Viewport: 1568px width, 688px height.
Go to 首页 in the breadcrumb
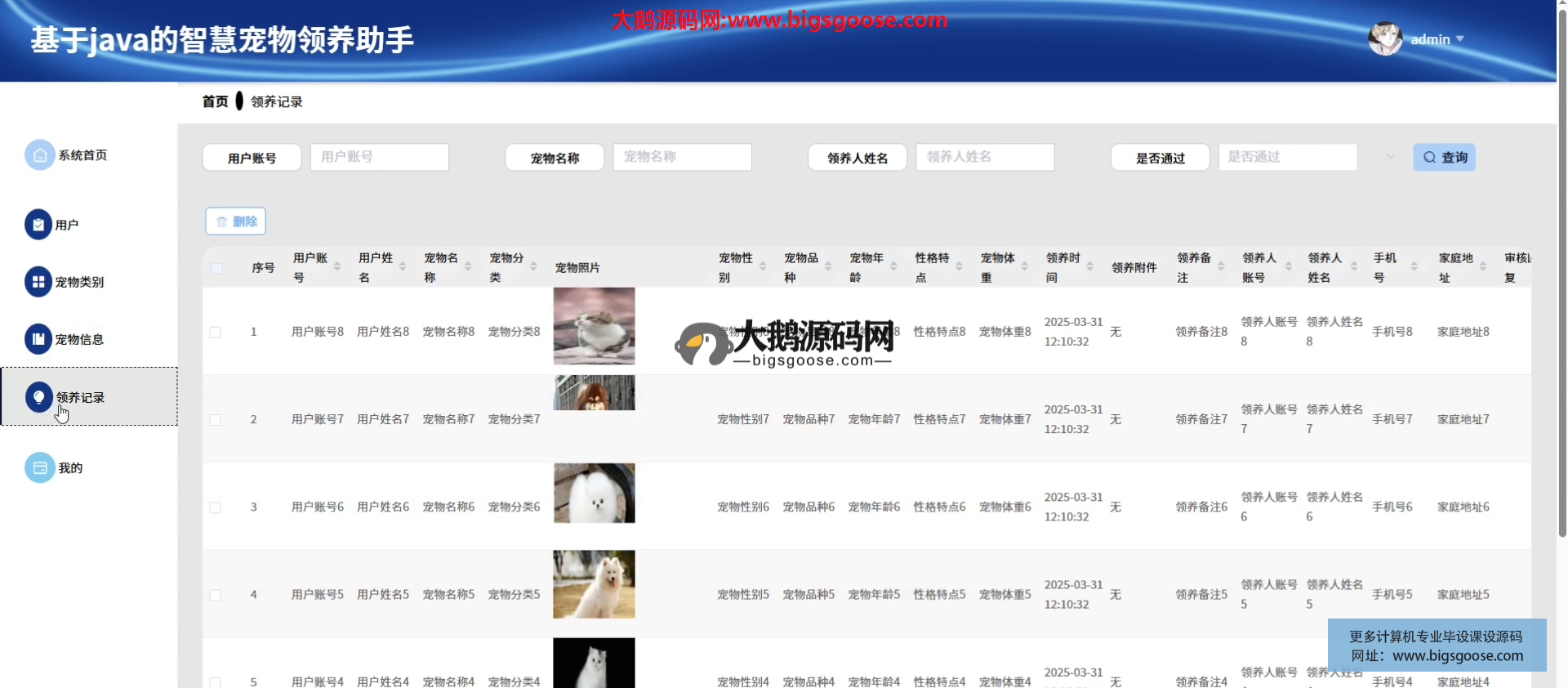pyautogui.click(x=216, y=102)
